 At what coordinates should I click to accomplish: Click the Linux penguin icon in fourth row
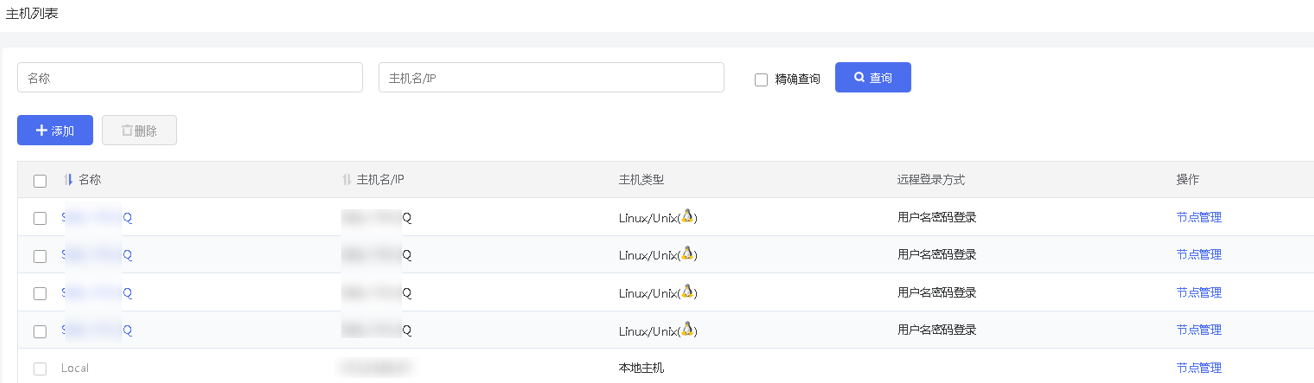687,328
